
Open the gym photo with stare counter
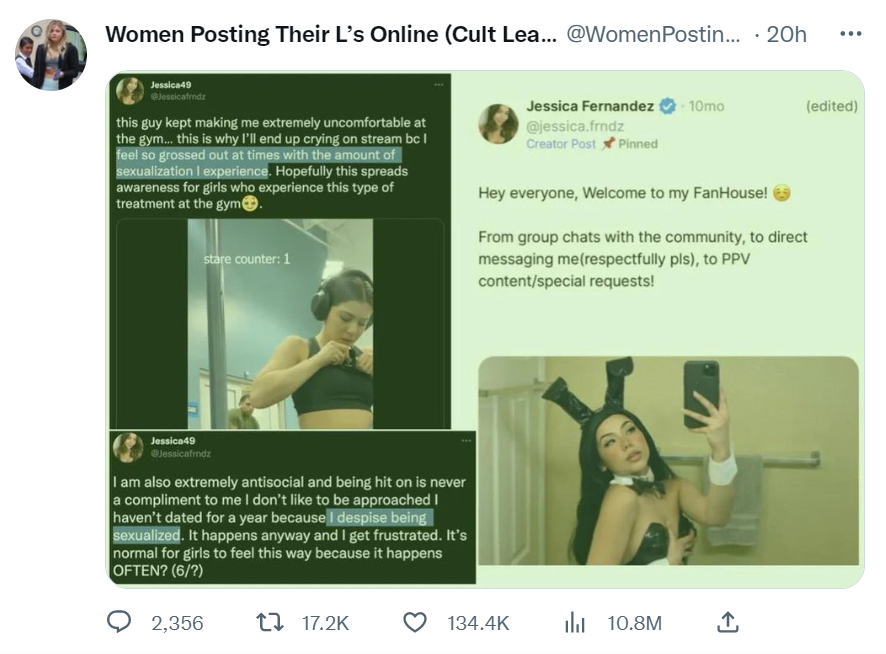coord(280,323)
